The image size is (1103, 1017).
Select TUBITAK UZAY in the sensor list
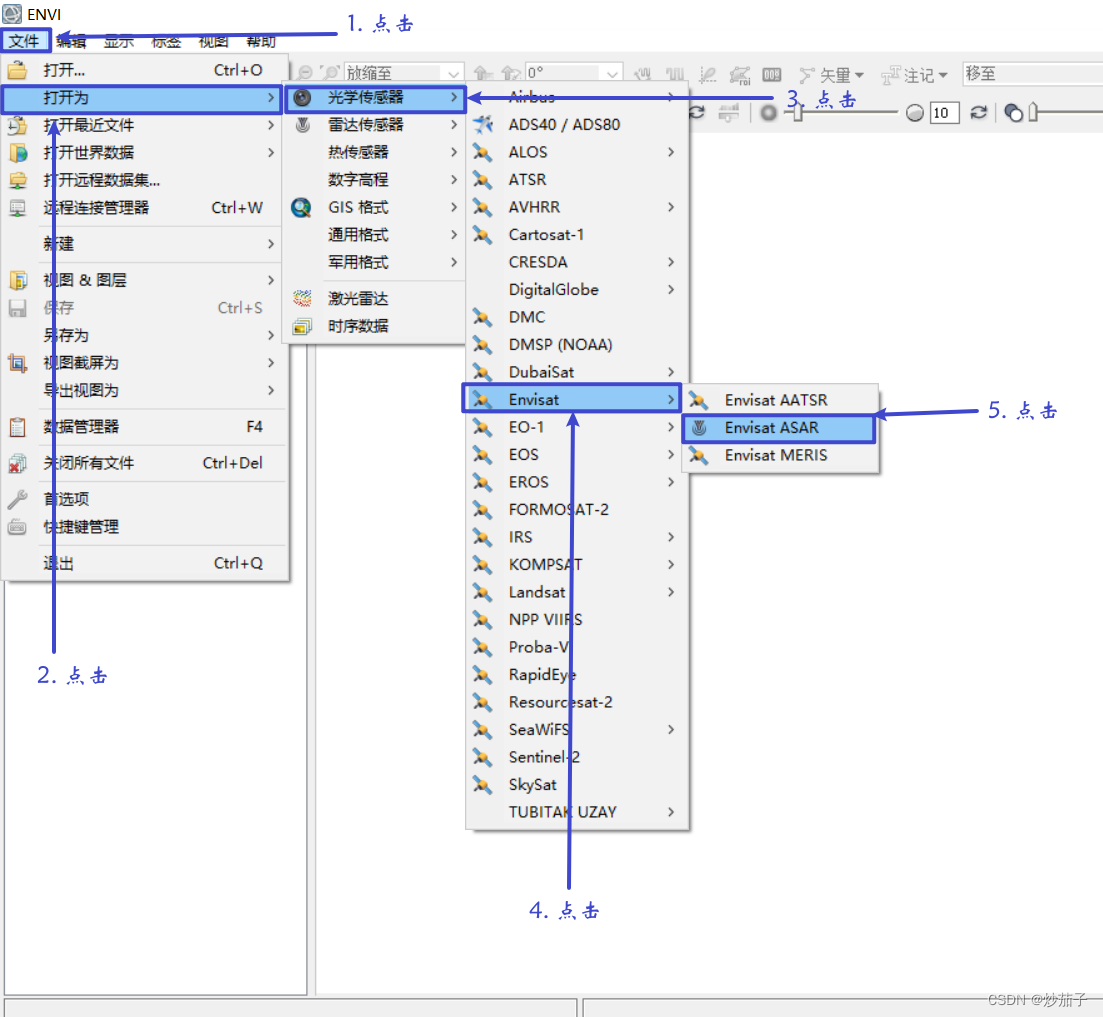pyautogui.click(x=577, y=812)
